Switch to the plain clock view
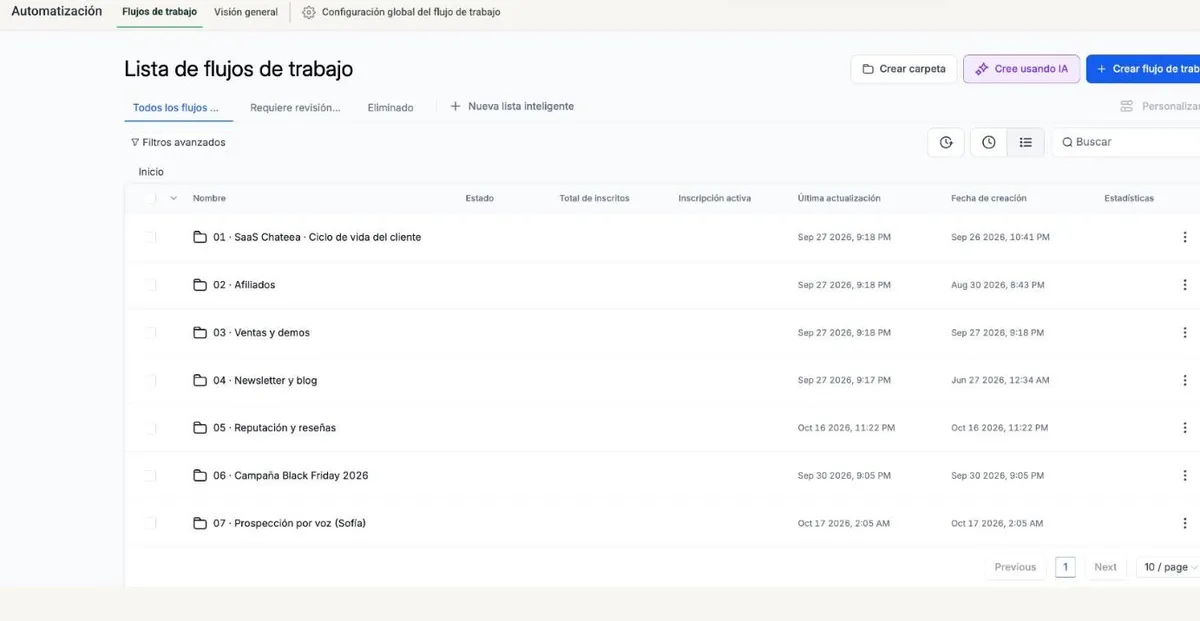Viewport: 1200px width, 621px height. [x=988, y=142]
